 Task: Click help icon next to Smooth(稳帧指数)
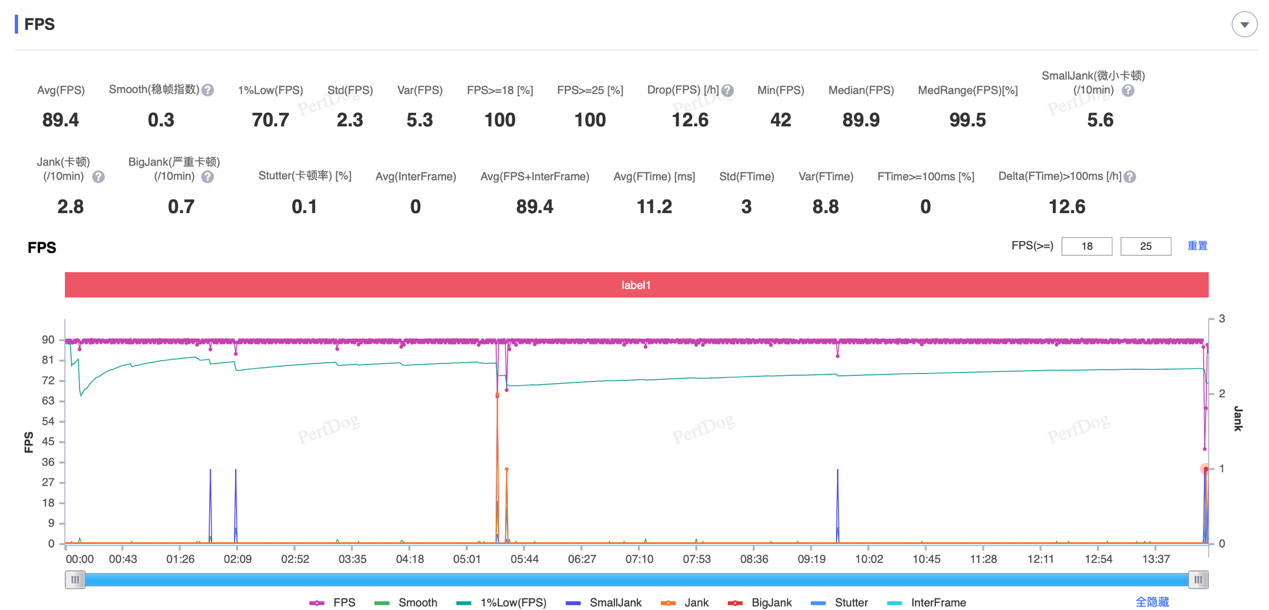[208, 90]
